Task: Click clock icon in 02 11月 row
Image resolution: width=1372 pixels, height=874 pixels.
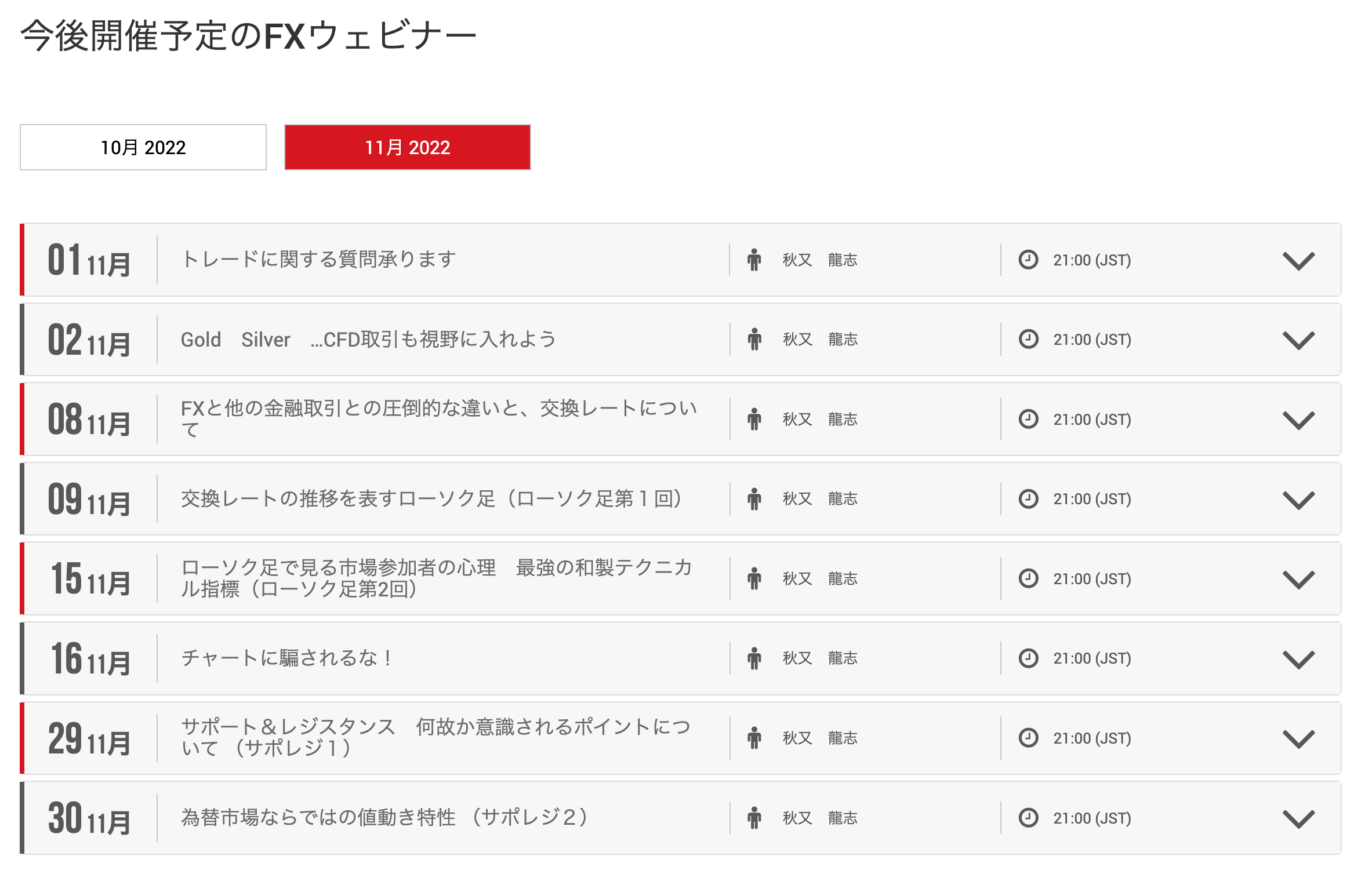Action: pyautogui.click(x=1028, y=339)
